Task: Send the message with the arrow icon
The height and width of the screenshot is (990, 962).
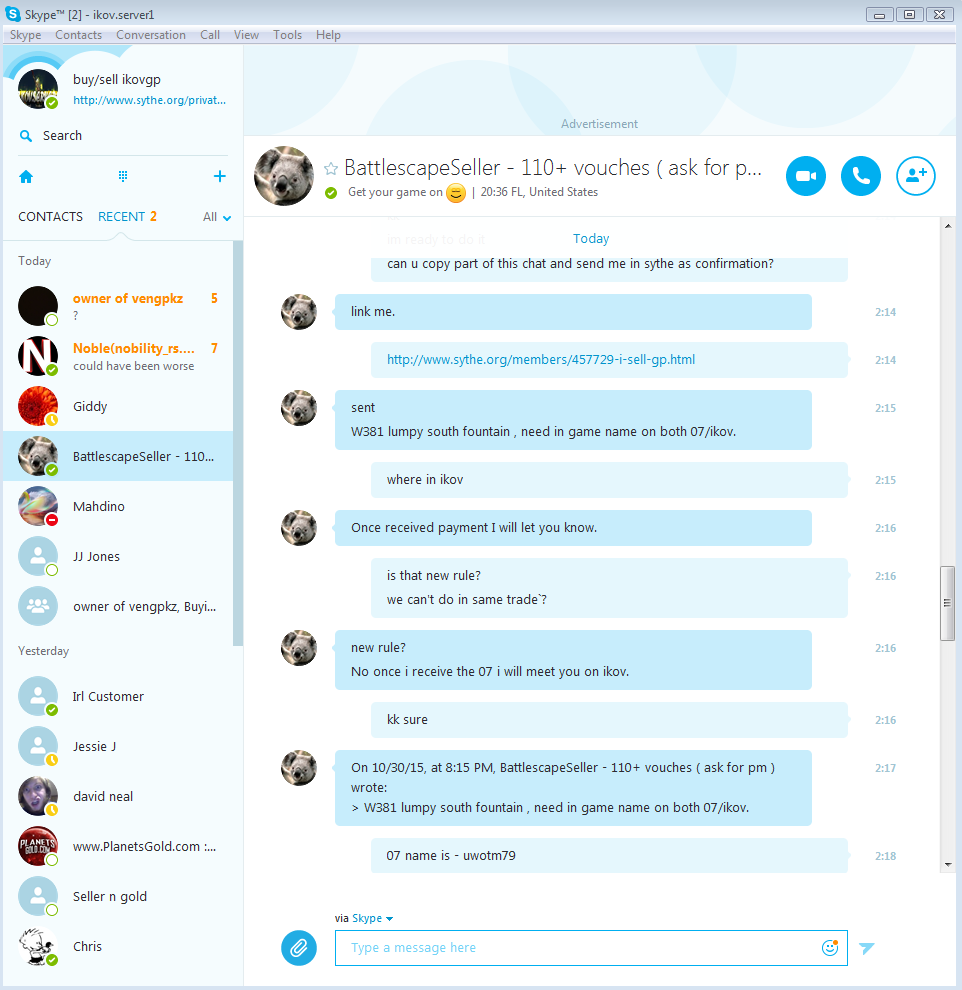Action: (x=867, y=948)
